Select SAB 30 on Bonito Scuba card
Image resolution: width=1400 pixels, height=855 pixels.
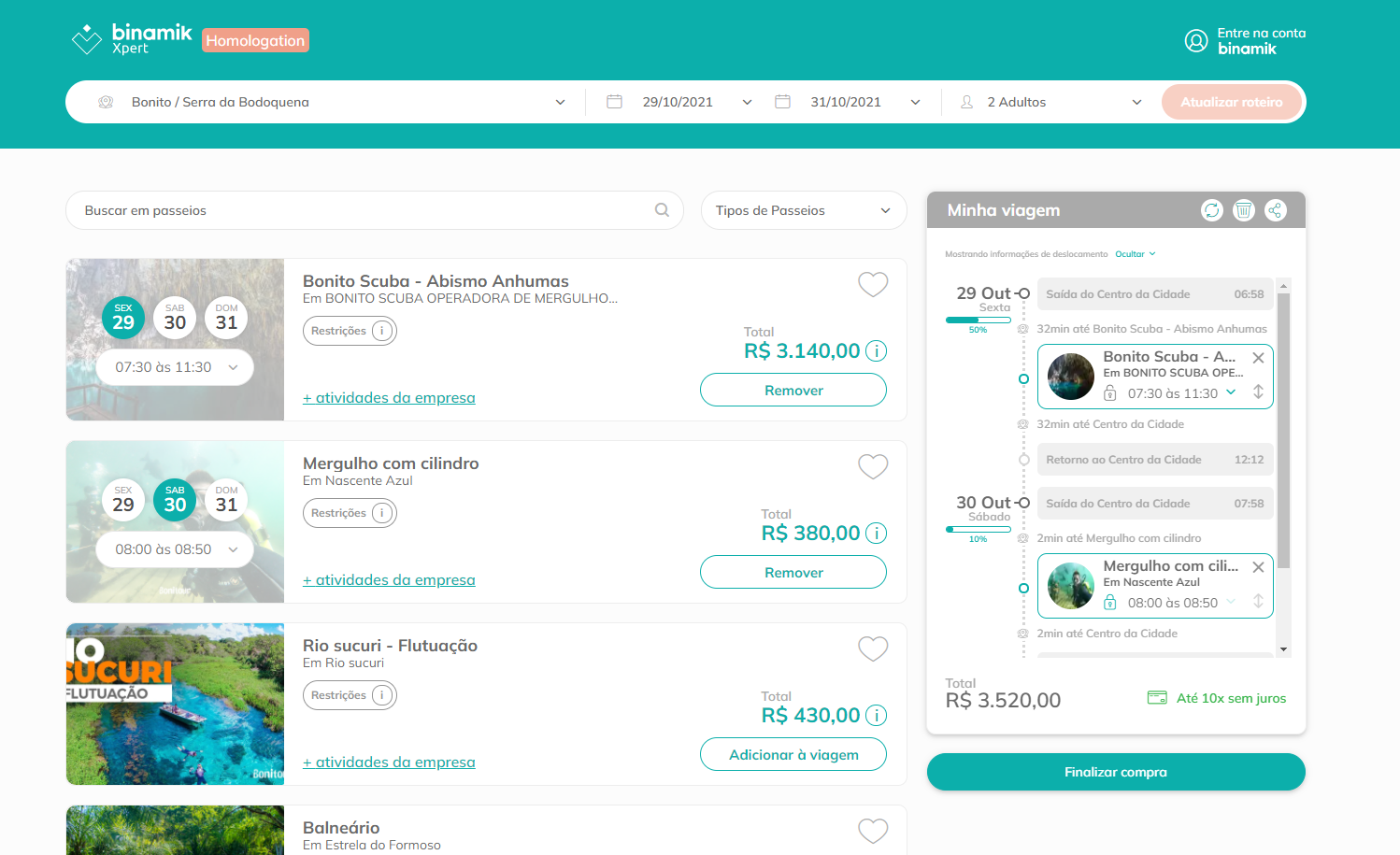(x=175, y=318)
